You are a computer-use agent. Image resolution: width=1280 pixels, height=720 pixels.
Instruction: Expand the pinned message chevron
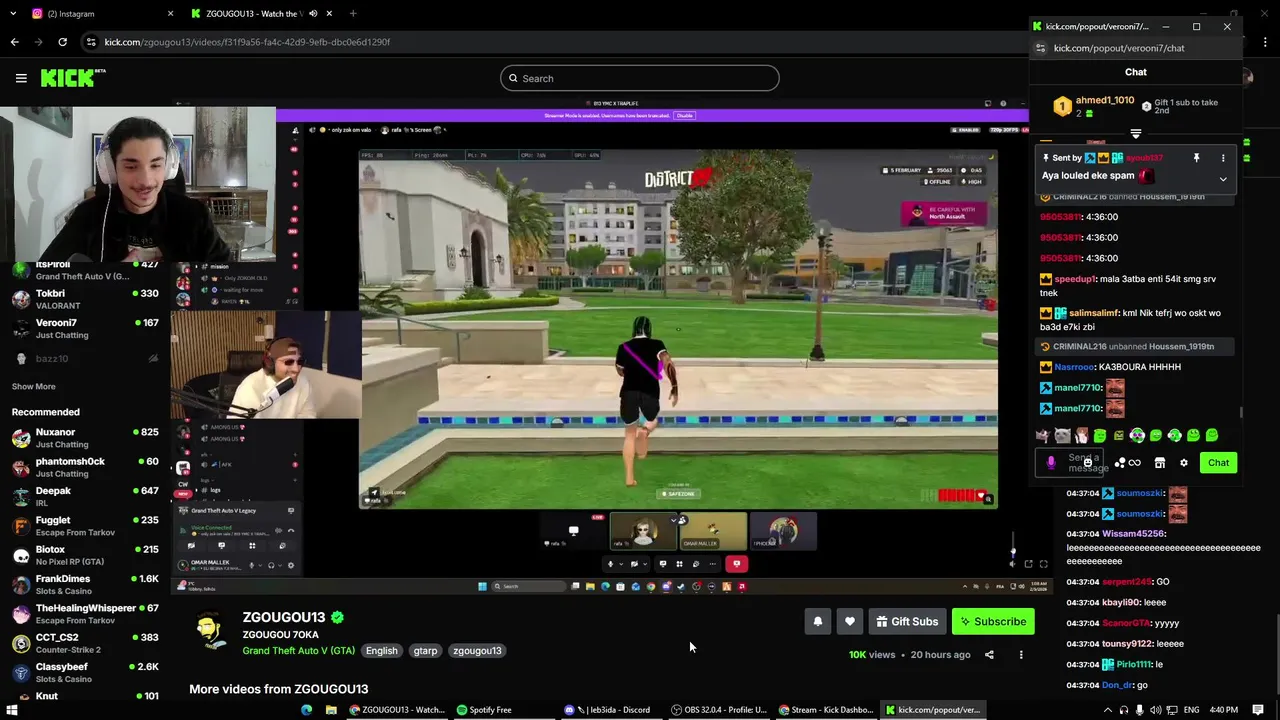pyautogui.click(x=1222, y=179)
